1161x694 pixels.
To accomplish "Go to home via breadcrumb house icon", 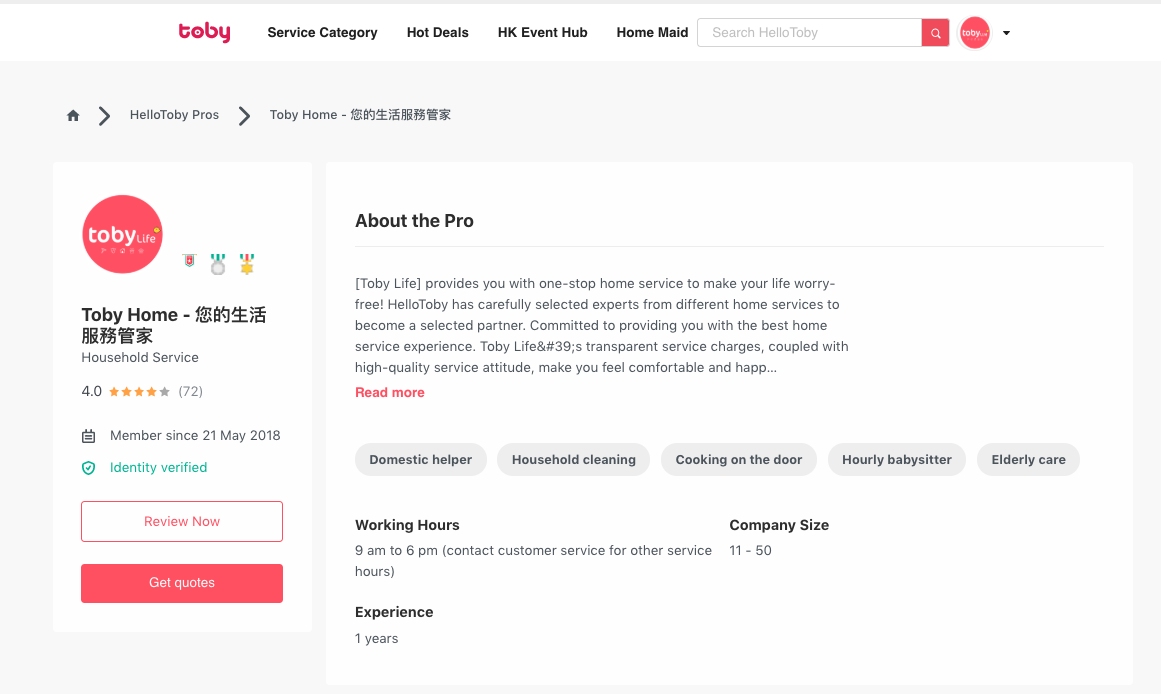I will coord(73,116).
